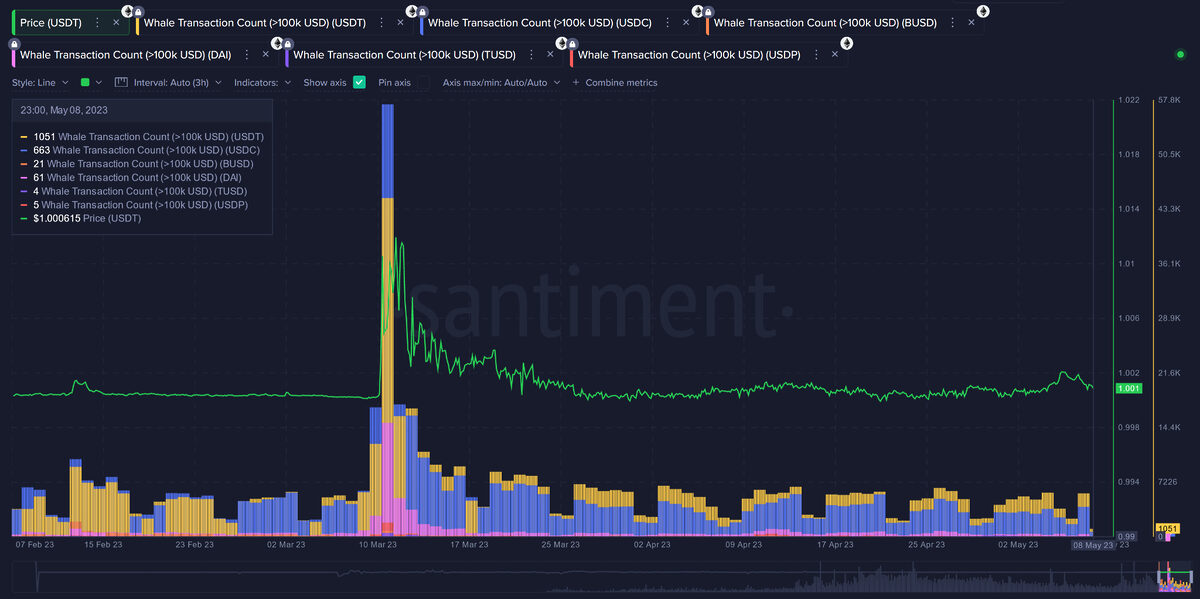Click lock icon on Whale Transaction Count (USDT)
The width and height of the screenshot is (1200, 599).
coord(139,11)
